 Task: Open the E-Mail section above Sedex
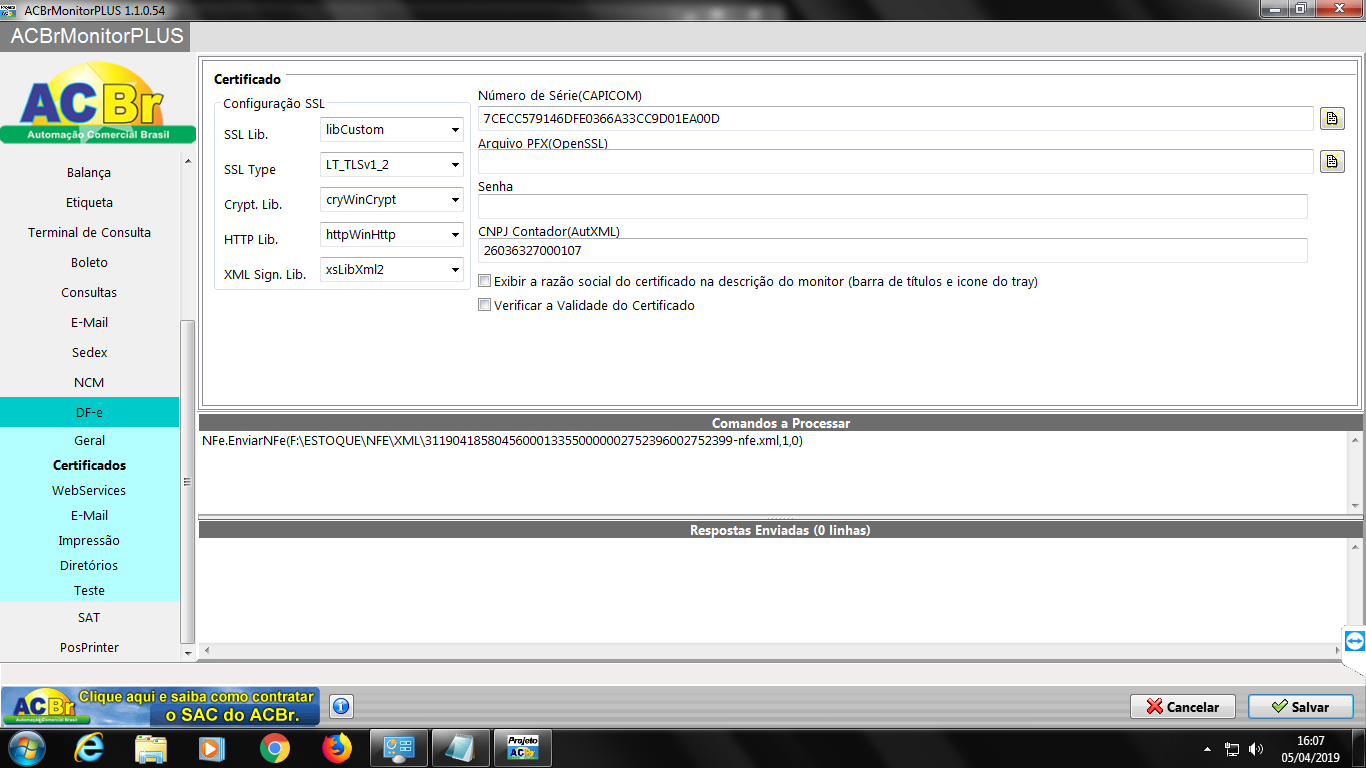pos(89,322)
